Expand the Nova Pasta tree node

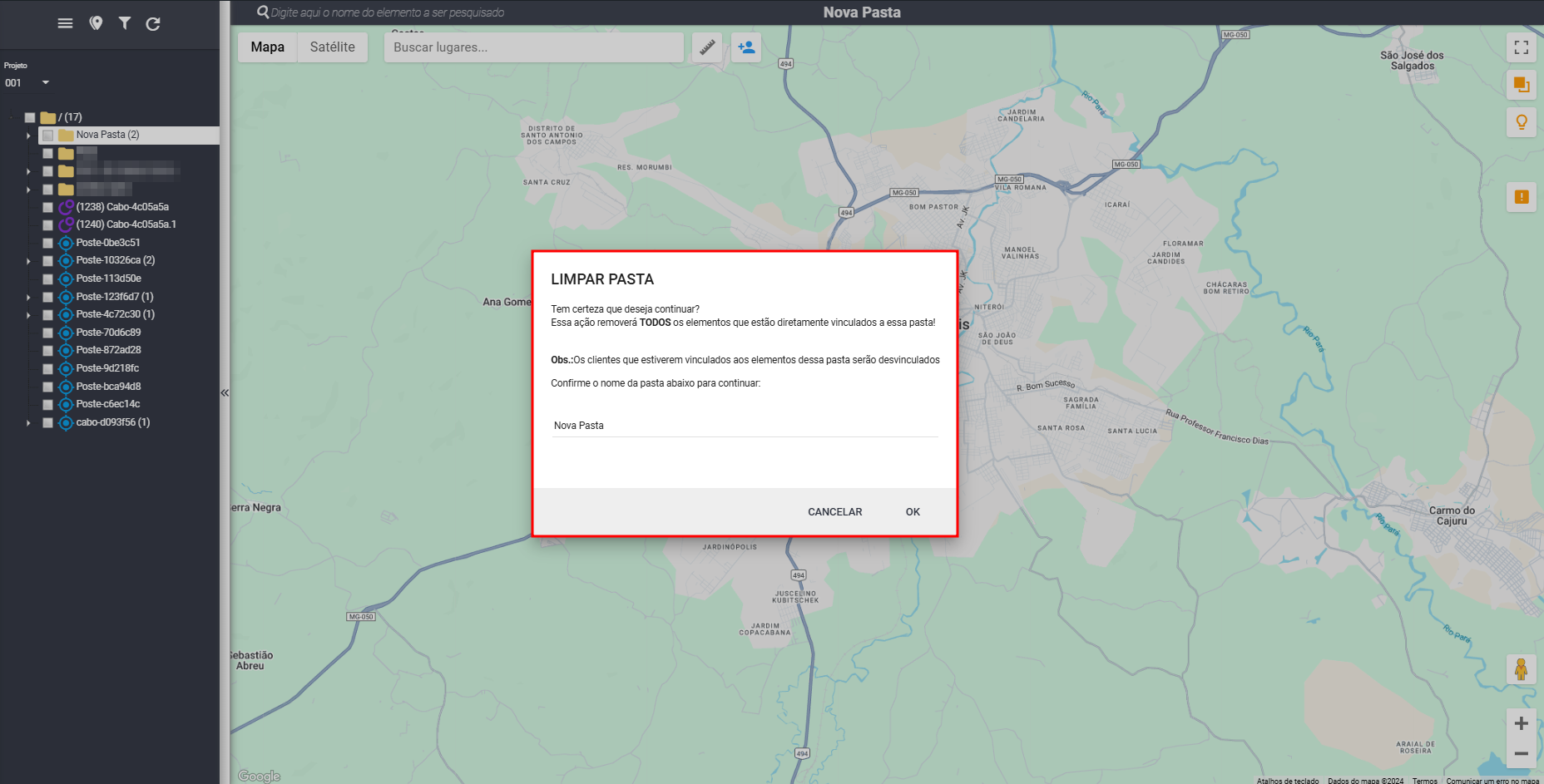click(28, 136)
